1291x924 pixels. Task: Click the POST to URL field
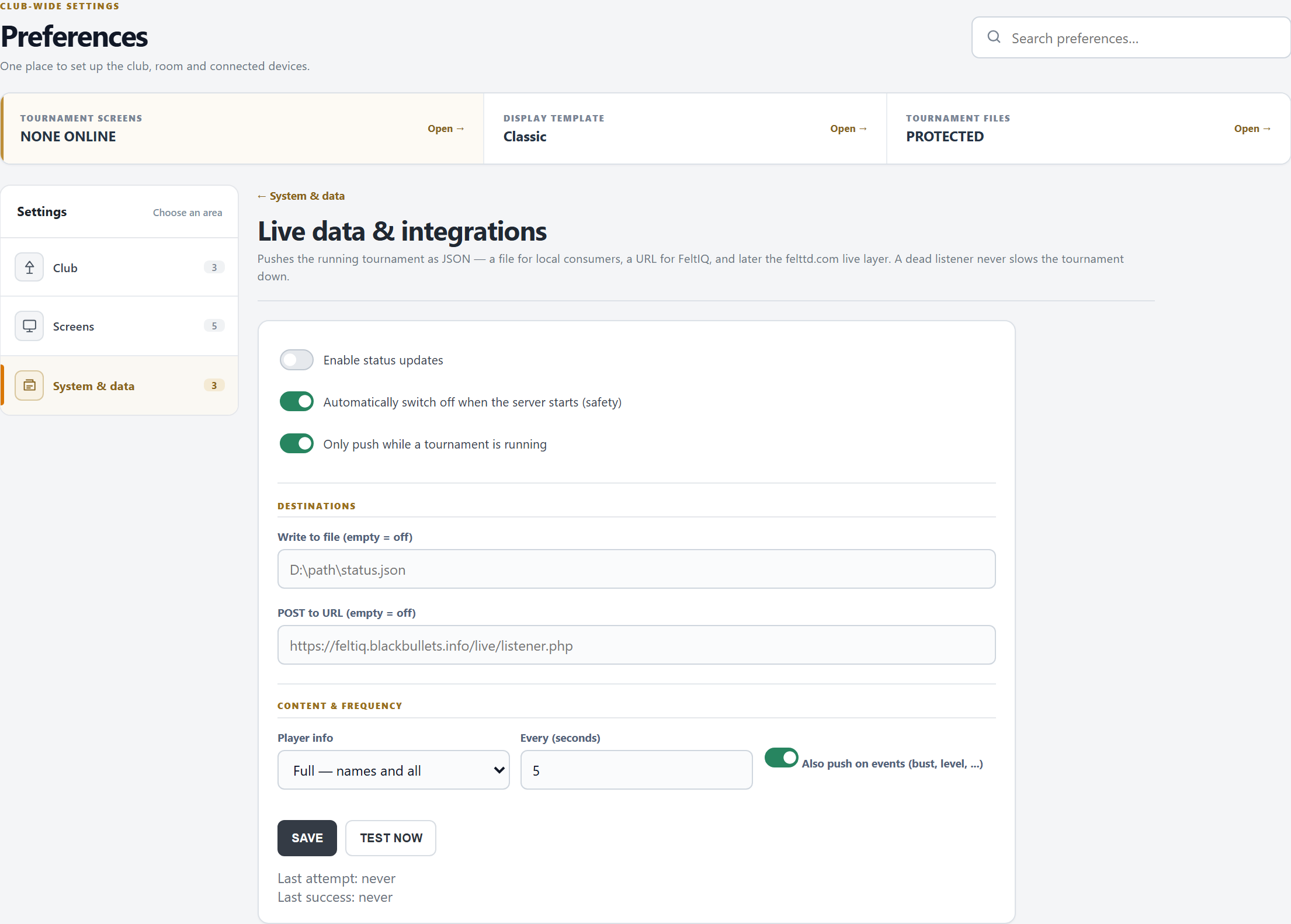click(x=637, y=645)
